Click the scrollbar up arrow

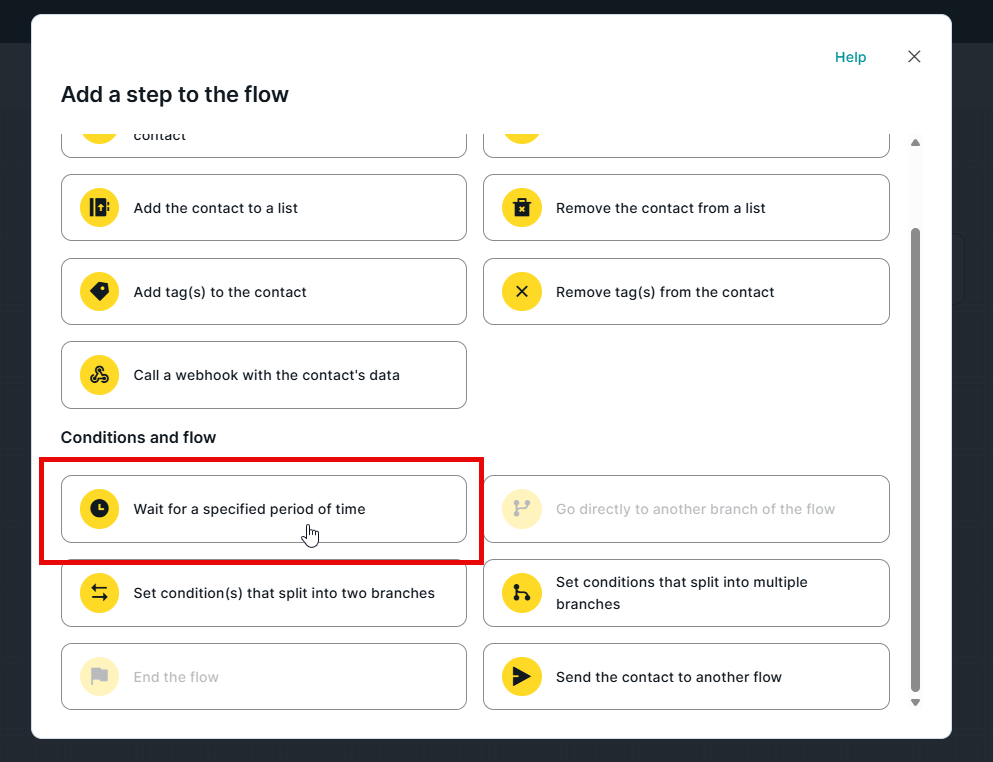tap(915, 143)
